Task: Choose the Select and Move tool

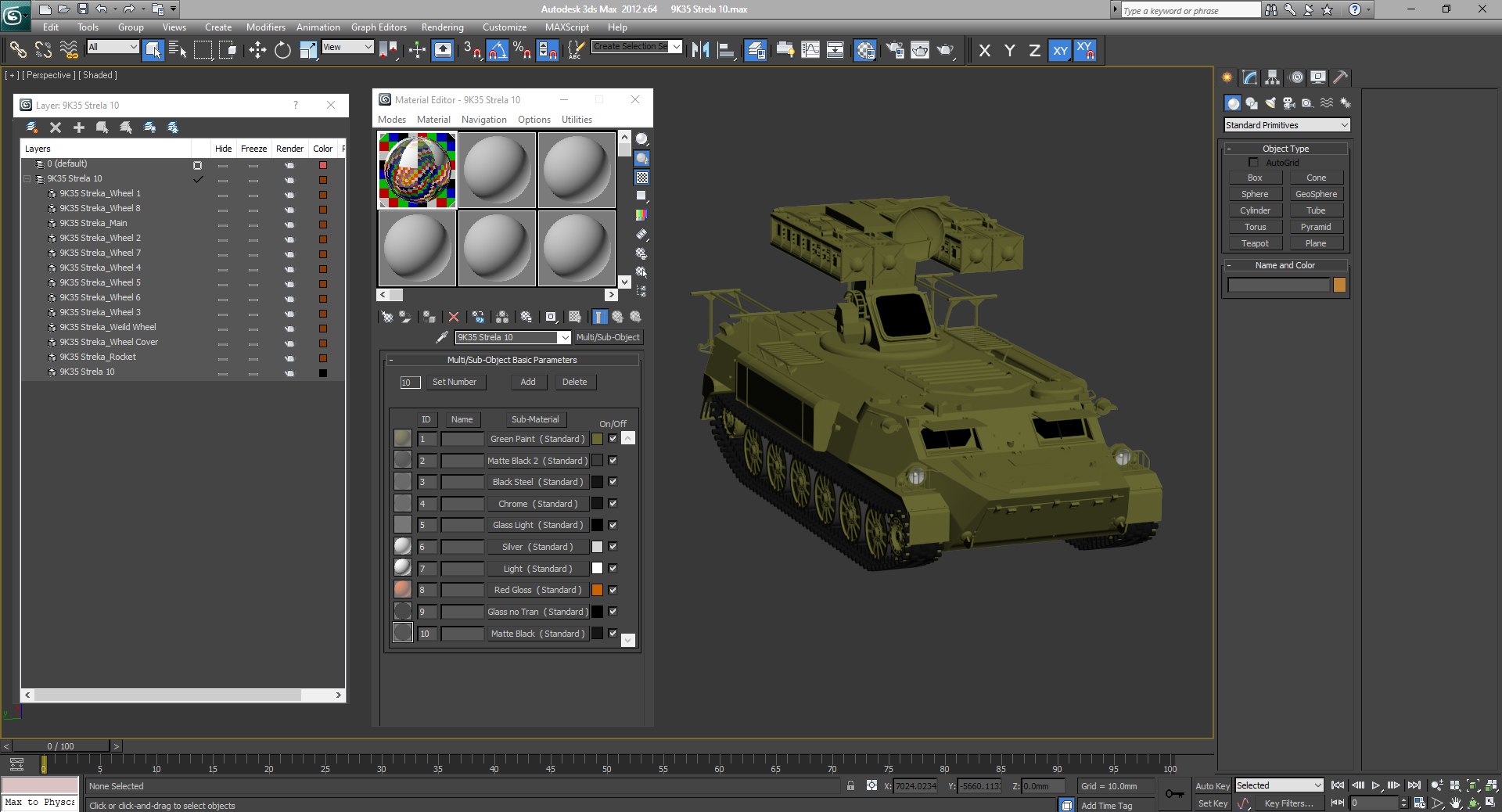Action: [257, 50]
